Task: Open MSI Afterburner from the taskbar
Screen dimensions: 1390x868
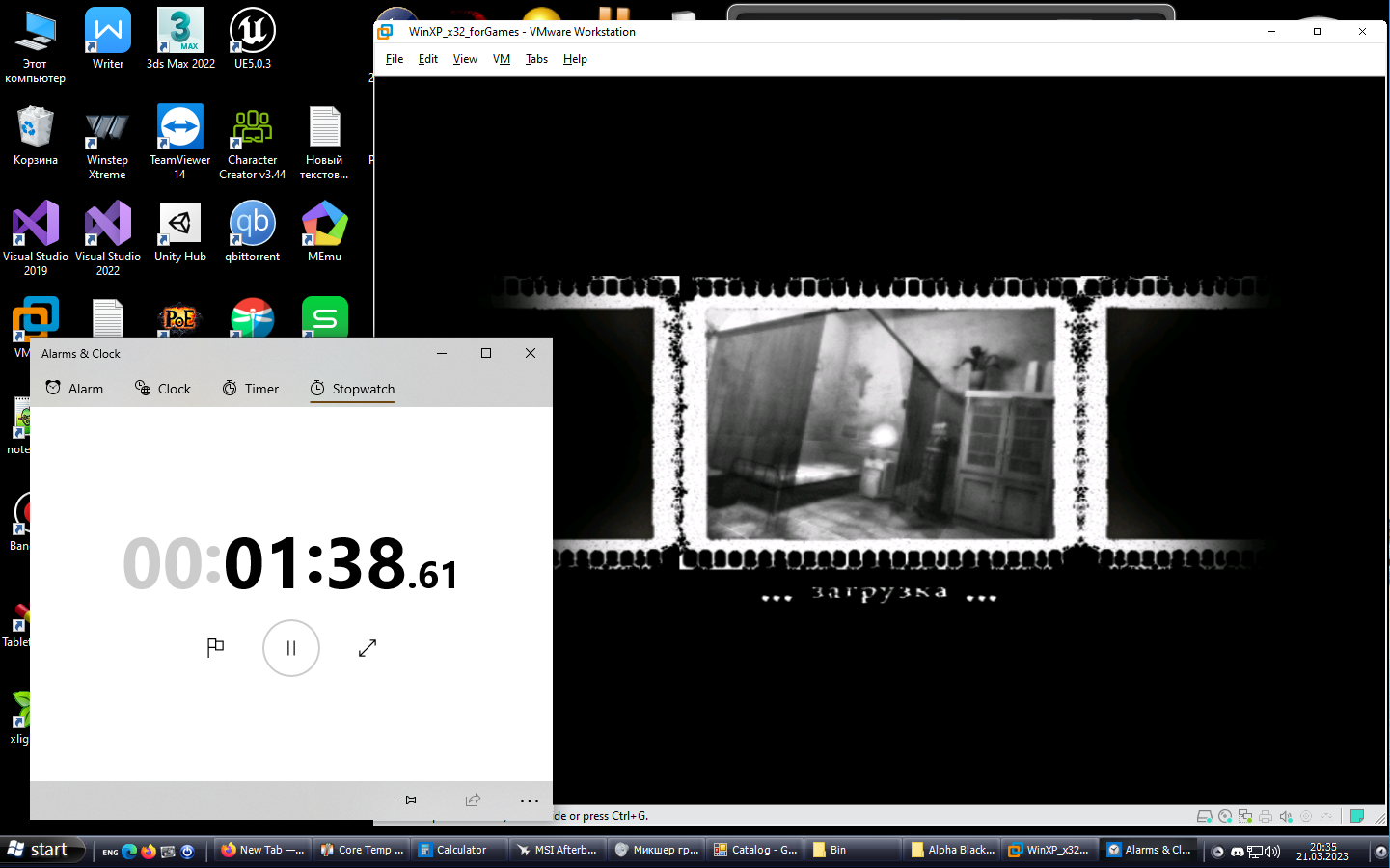Action: [557, 850]
